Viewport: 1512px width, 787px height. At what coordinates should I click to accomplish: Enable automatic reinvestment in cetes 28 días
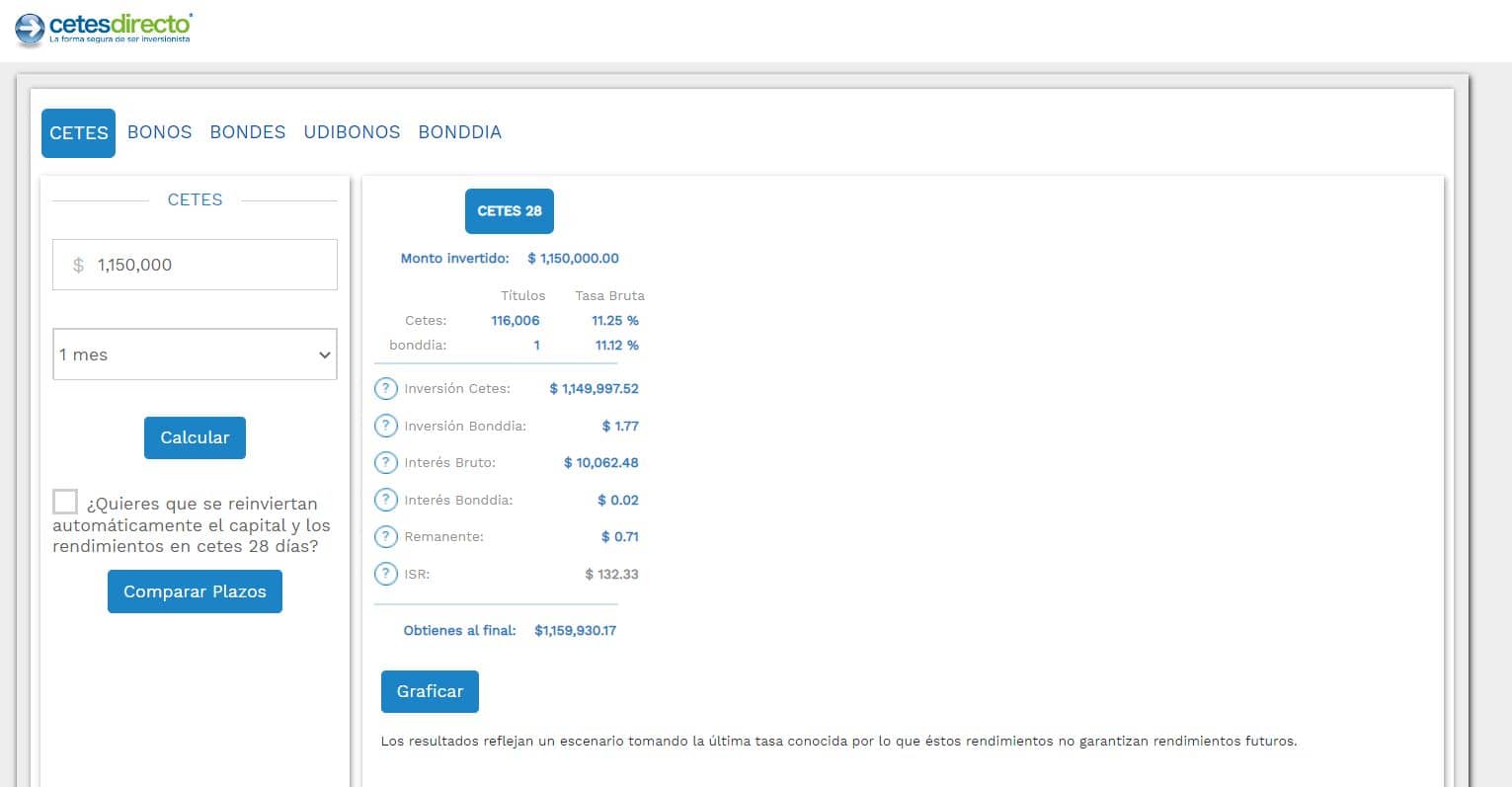[x=65, y=502]
